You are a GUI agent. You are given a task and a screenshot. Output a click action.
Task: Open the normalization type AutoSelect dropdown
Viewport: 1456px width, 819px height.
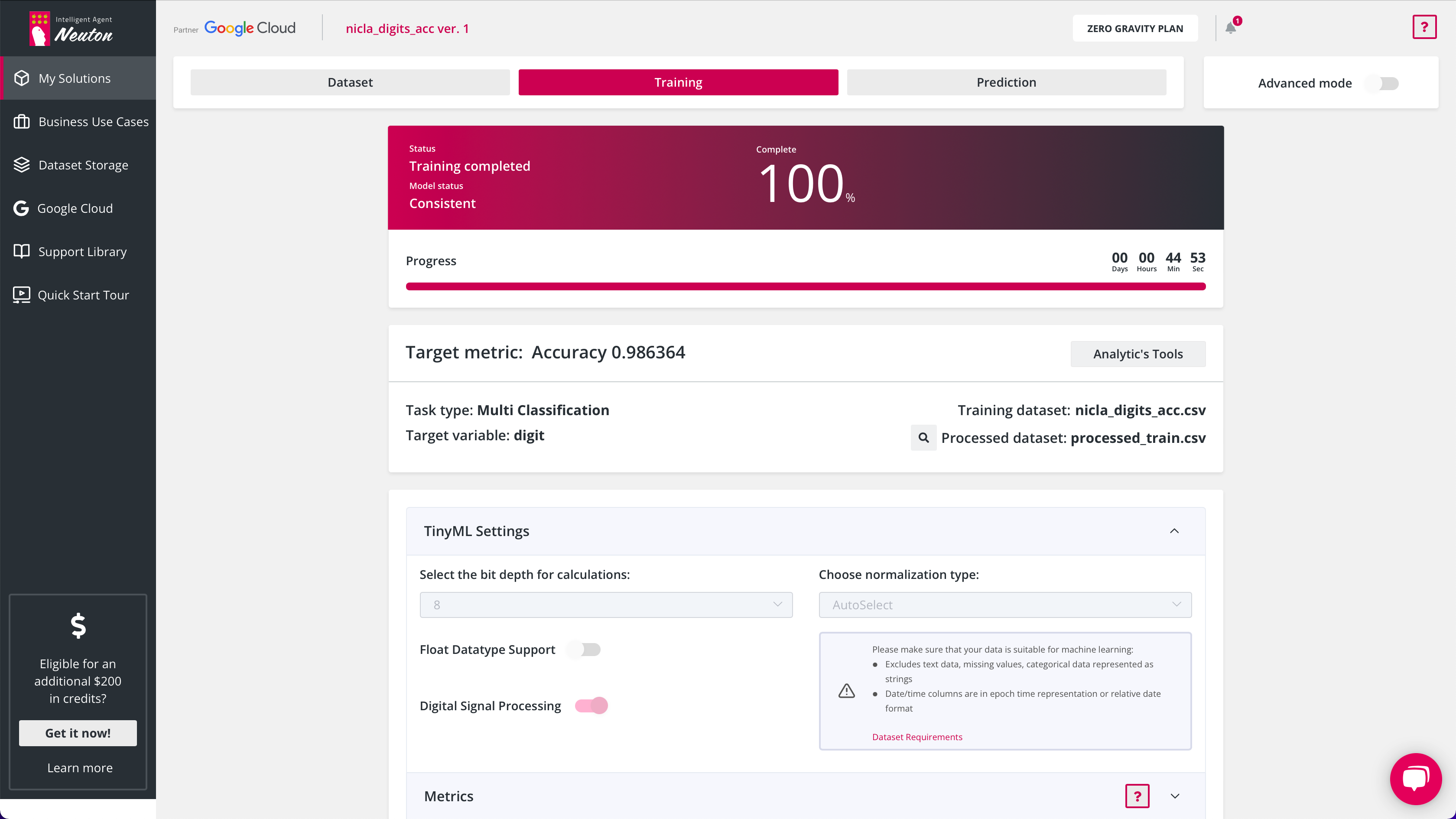pos(1005,605)
